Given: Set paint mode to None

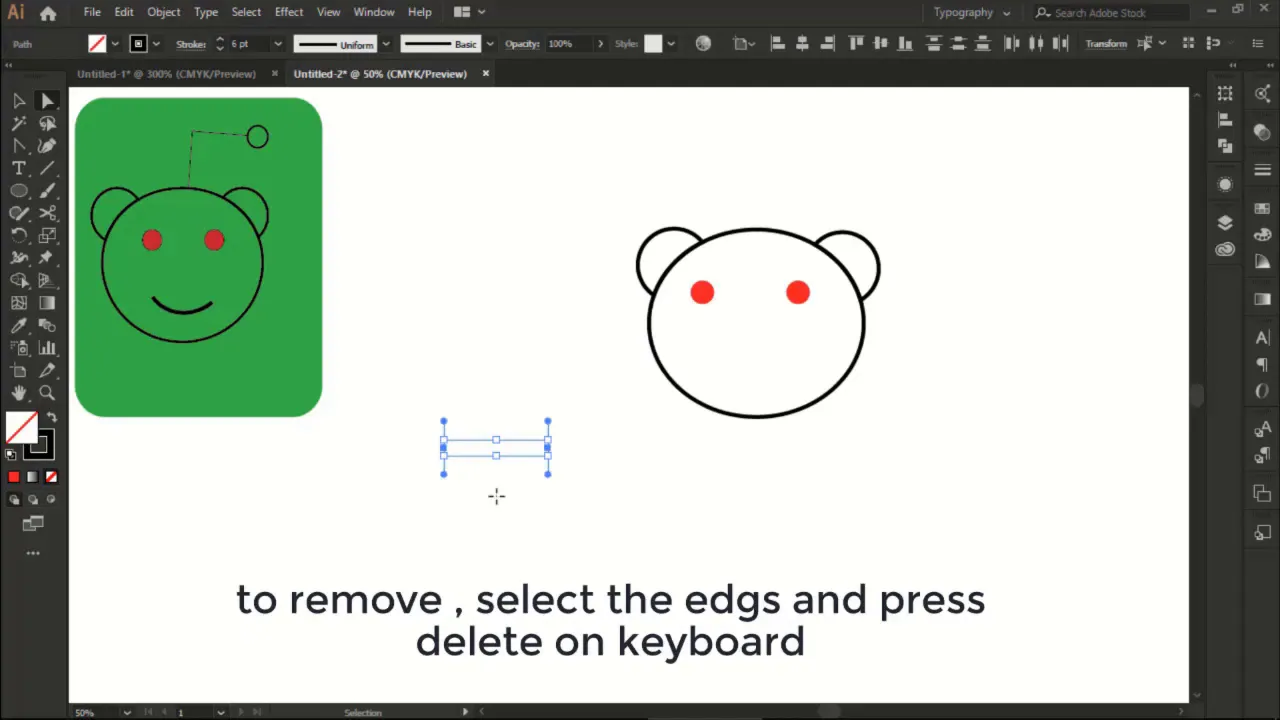Looking at the screenshot, I should 51,477.
